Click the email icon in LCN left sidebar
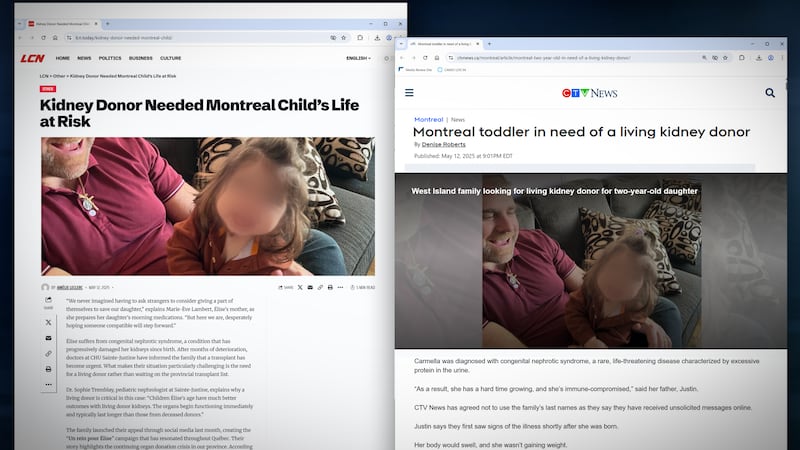 click(48, 337)
